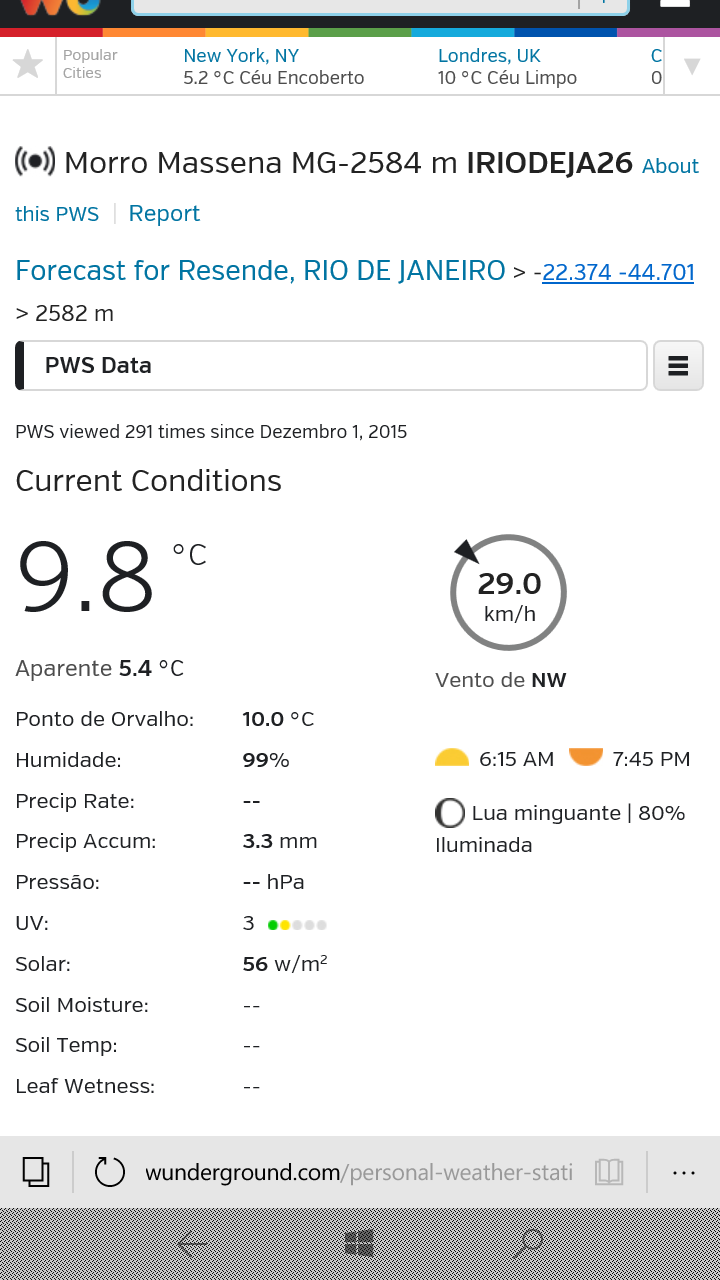Open the PWS Data dropdown

332,365
